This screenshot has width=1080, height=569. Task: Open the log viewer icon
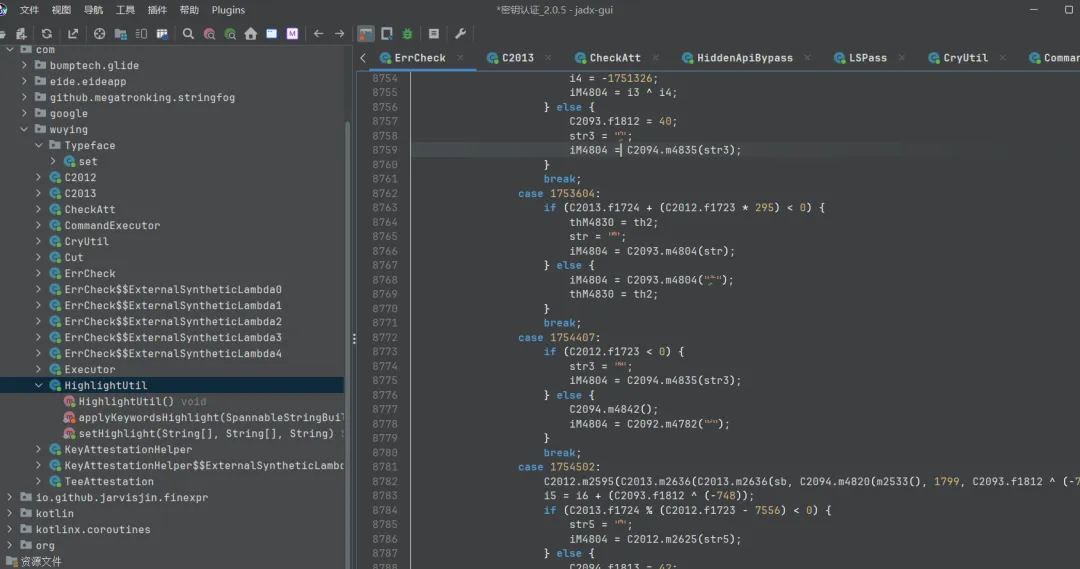434,34
